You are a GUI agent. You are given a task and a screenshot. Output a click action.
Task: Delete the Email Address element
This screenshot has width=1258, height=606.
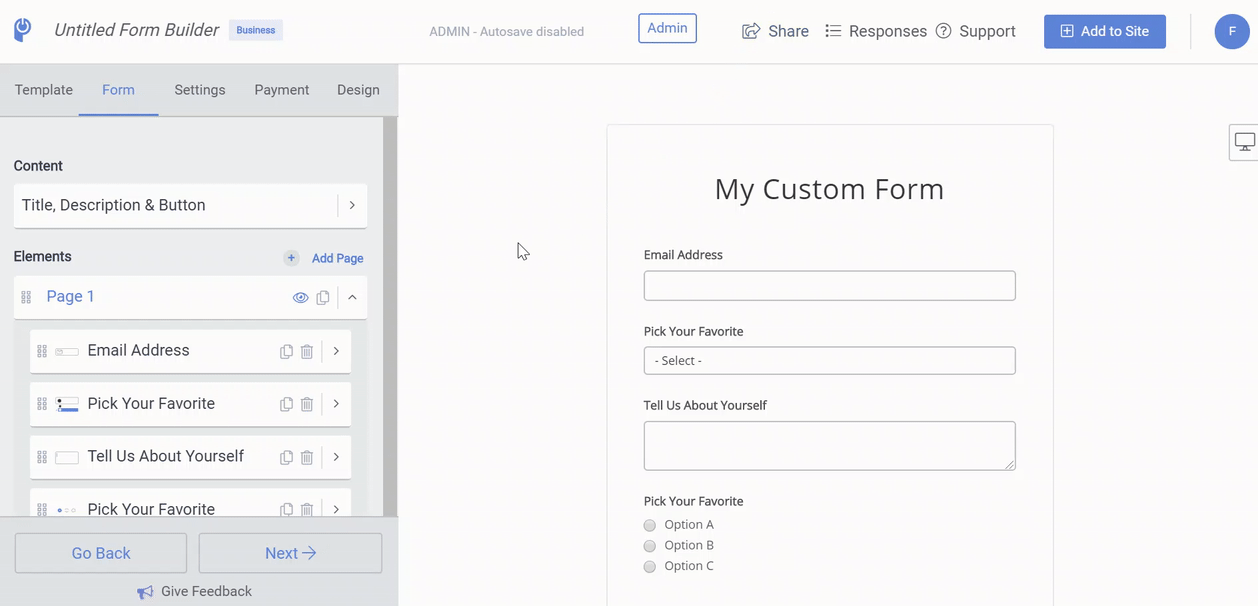point(307,351)
